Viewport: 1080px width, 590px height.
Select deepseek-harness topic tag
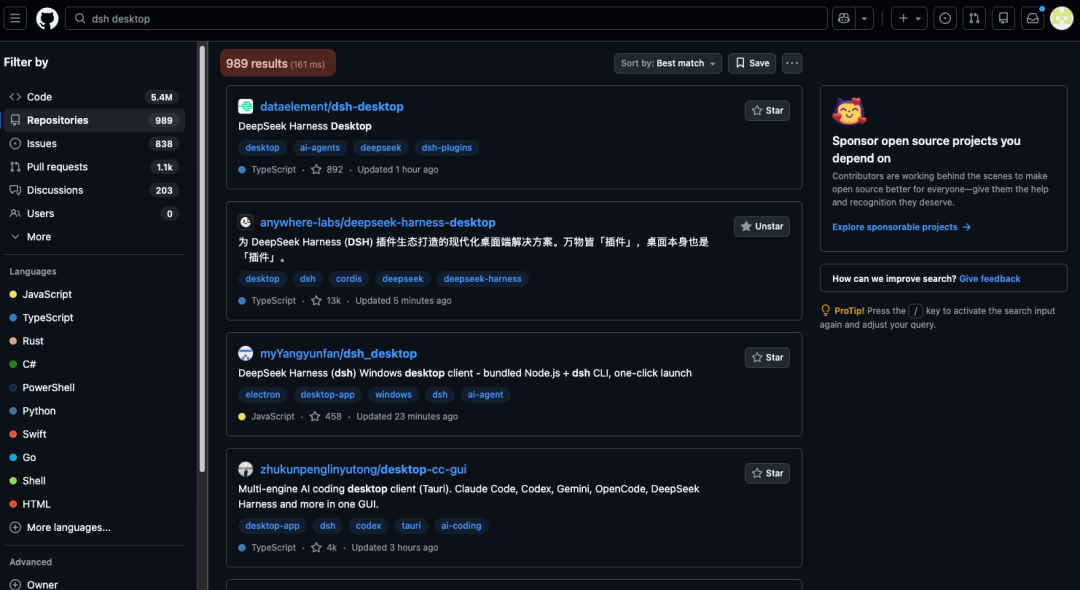[482, 280]
